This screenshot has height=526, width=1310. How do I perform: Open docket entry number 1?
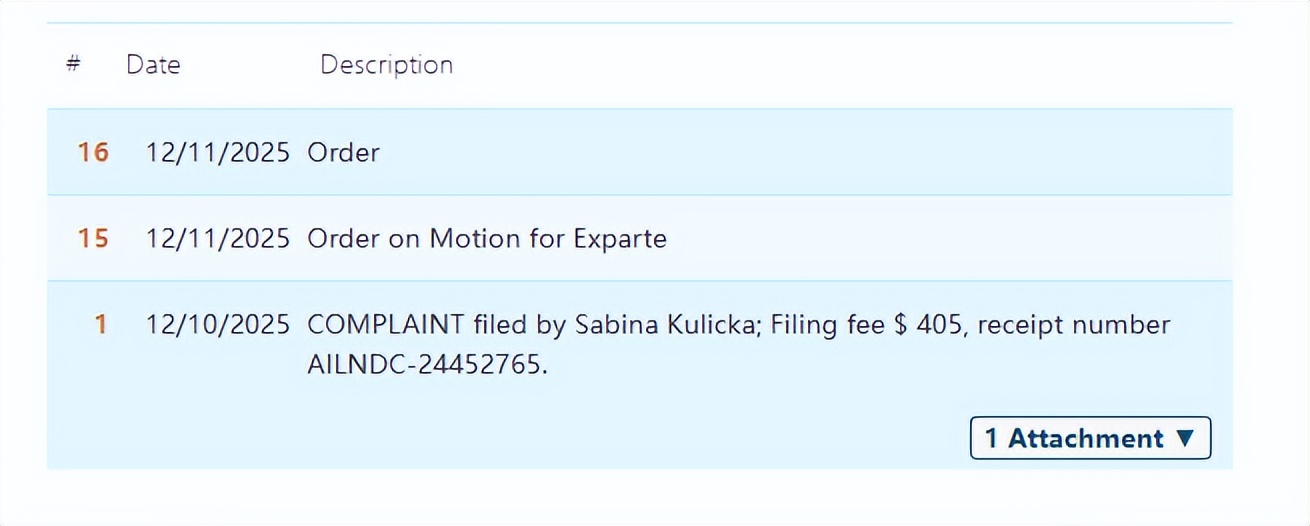coord(100,325)
